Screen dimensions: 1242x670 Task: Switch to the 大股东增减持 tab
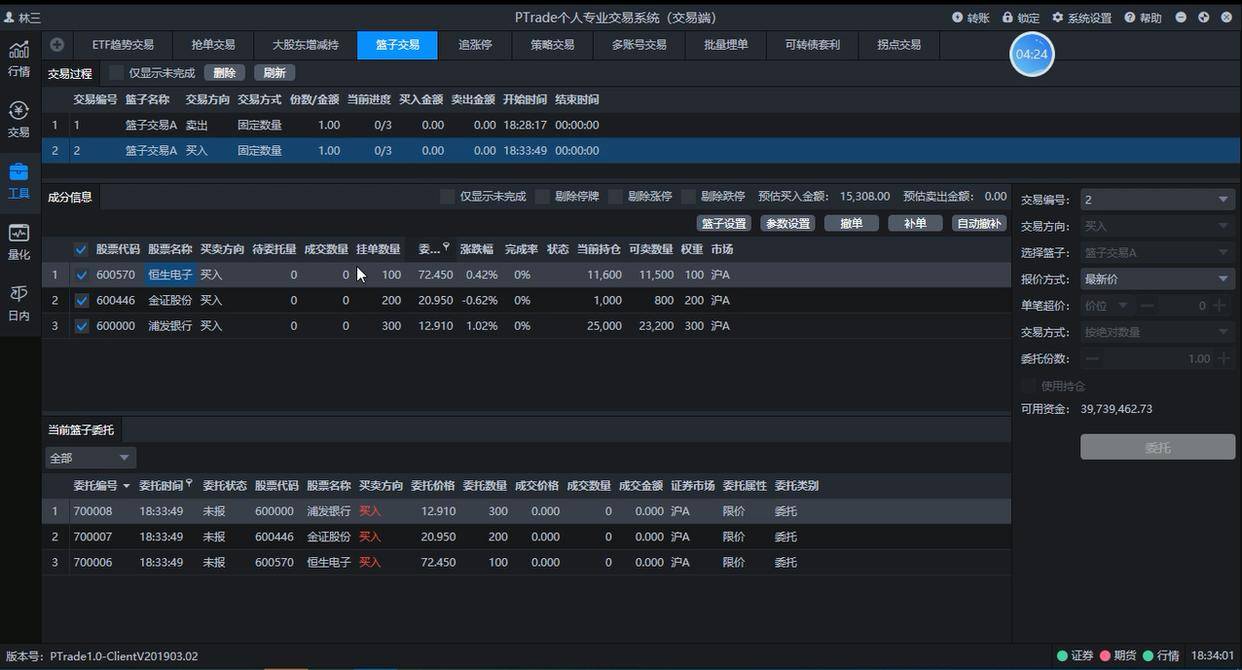pos(305,45)
